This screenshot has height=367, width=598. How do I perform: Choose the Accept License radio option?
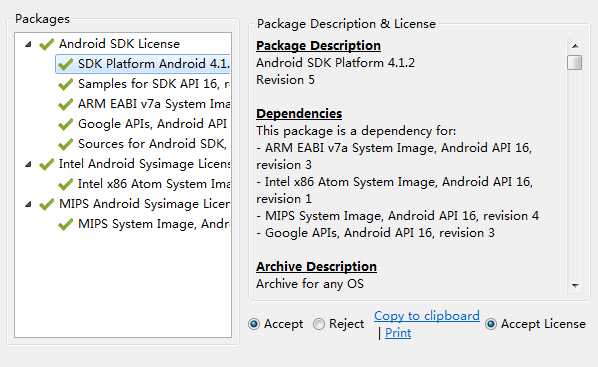tap(491, 324)
